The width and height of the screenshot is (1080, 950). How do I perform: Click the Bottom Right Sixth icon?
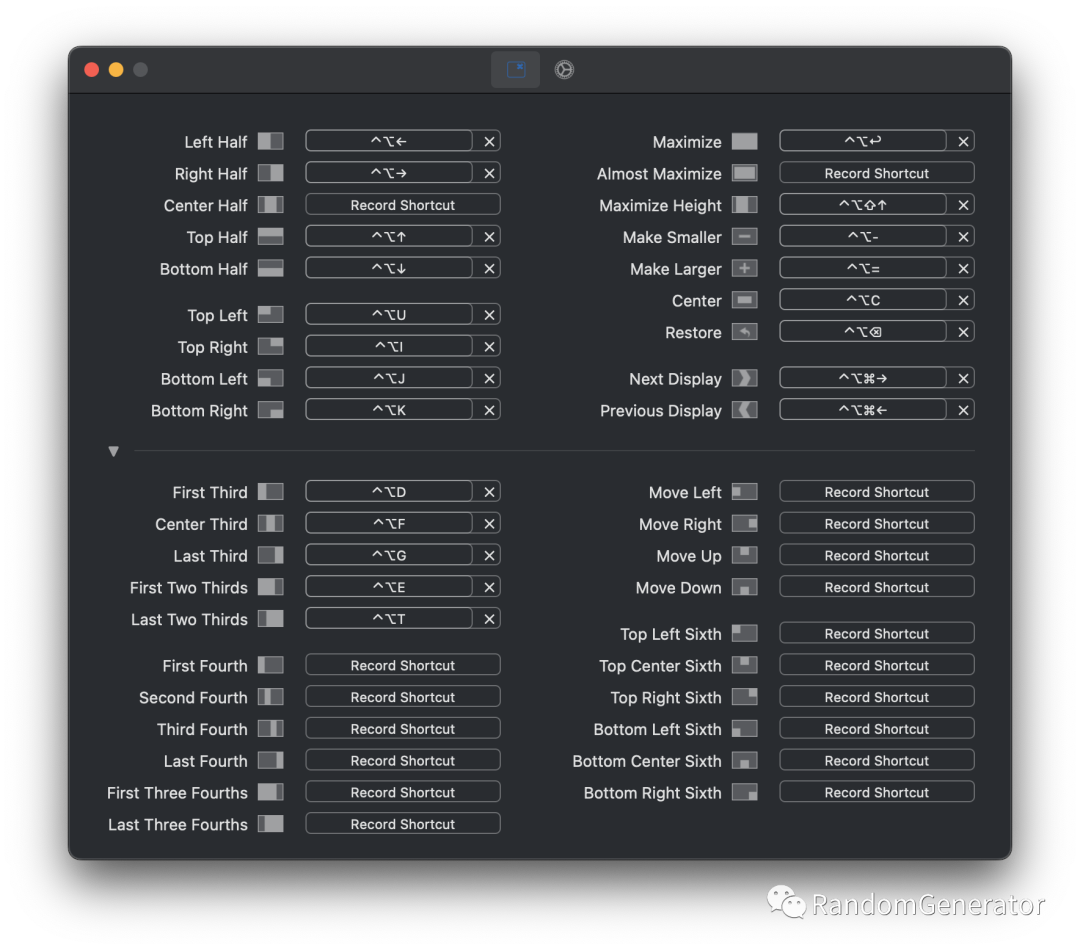point(745,792)
